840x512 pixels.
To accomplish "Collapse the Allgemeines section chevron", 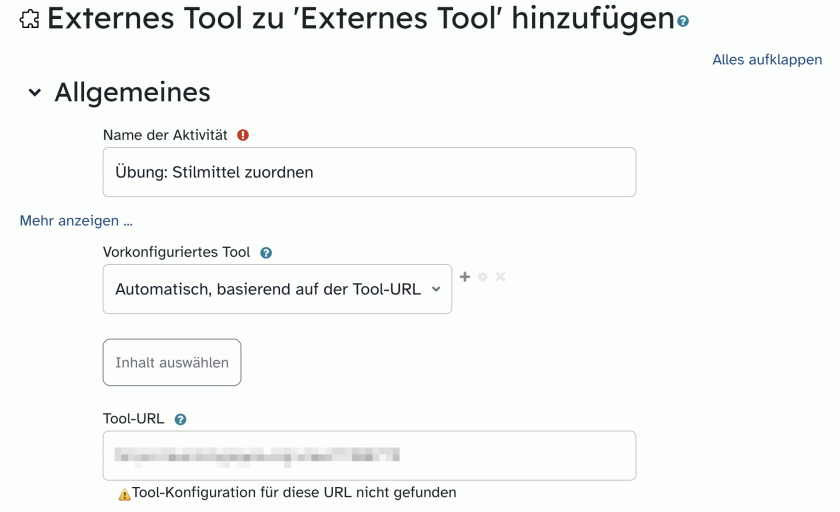I will point(35,93).
